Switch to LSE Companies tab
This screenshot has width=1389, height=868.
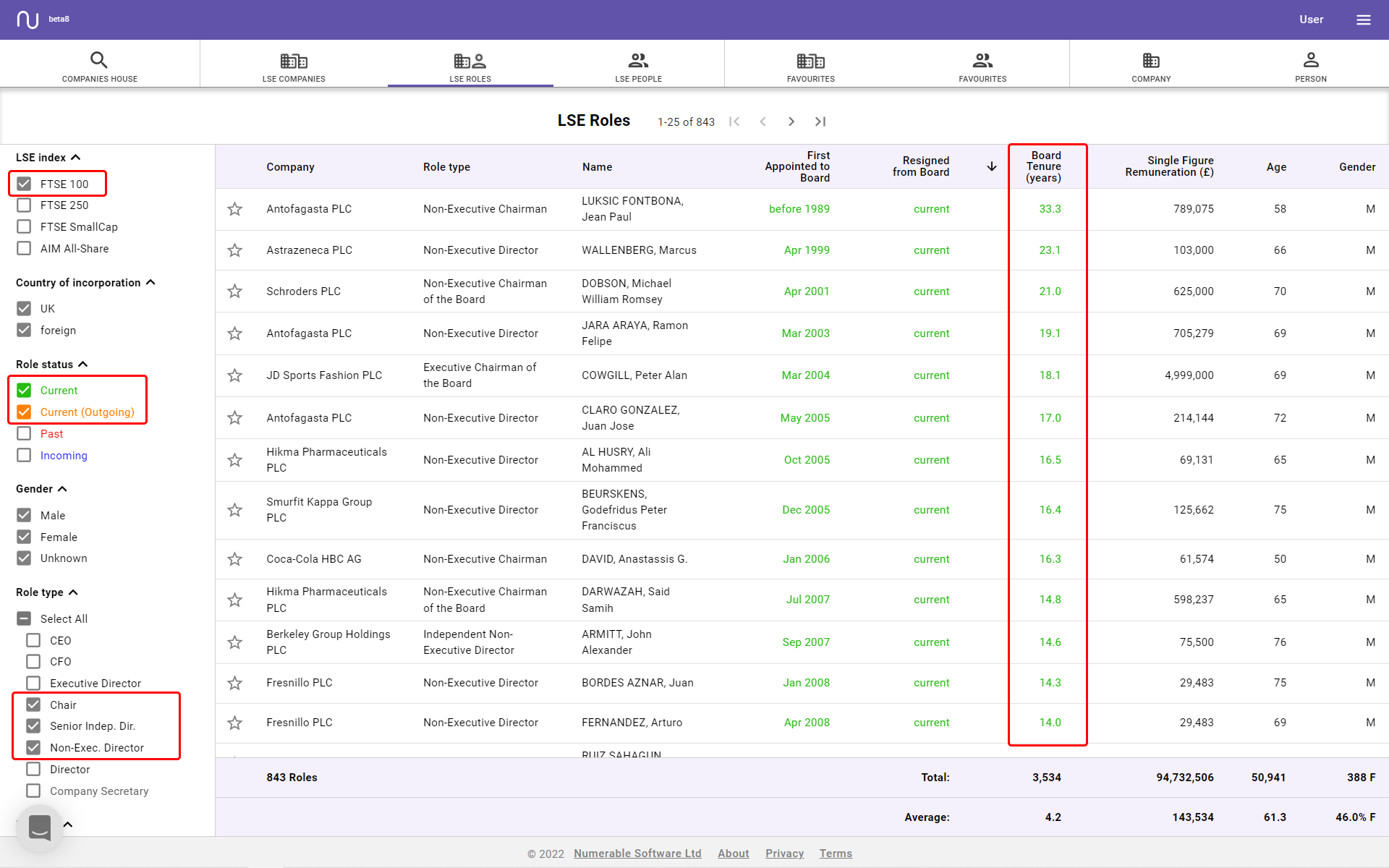pos(294,65)
